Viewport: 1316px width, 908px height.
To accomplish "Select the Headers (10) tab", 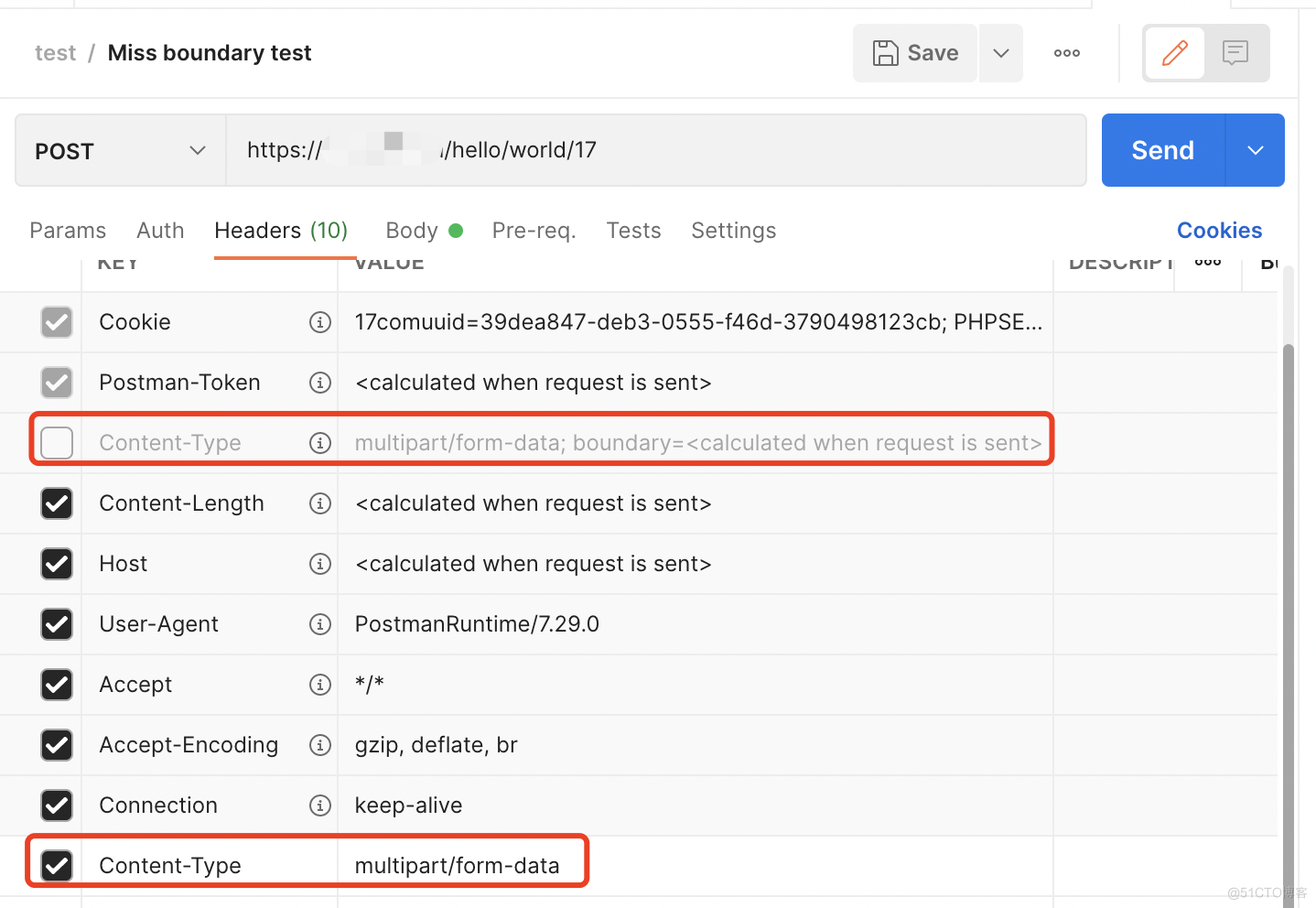I will point(281,231).
